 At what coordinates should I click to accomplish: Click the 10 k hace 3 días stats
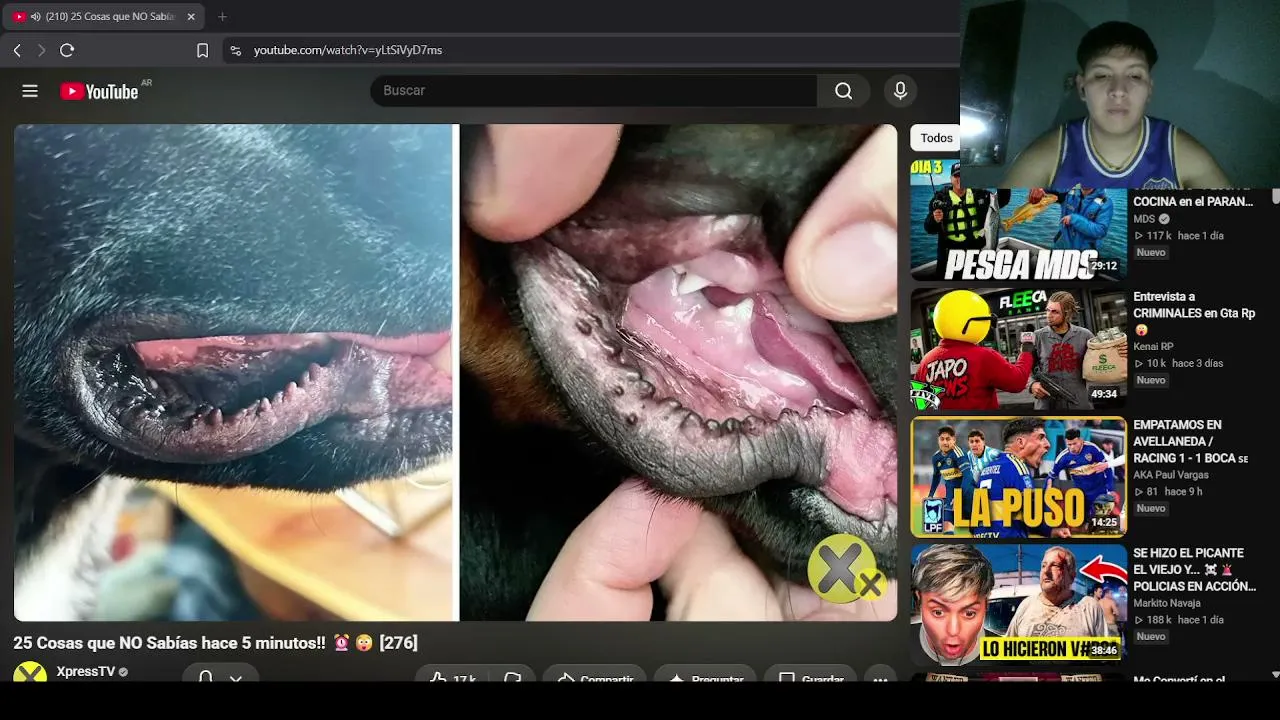[x=1178, y=364]
